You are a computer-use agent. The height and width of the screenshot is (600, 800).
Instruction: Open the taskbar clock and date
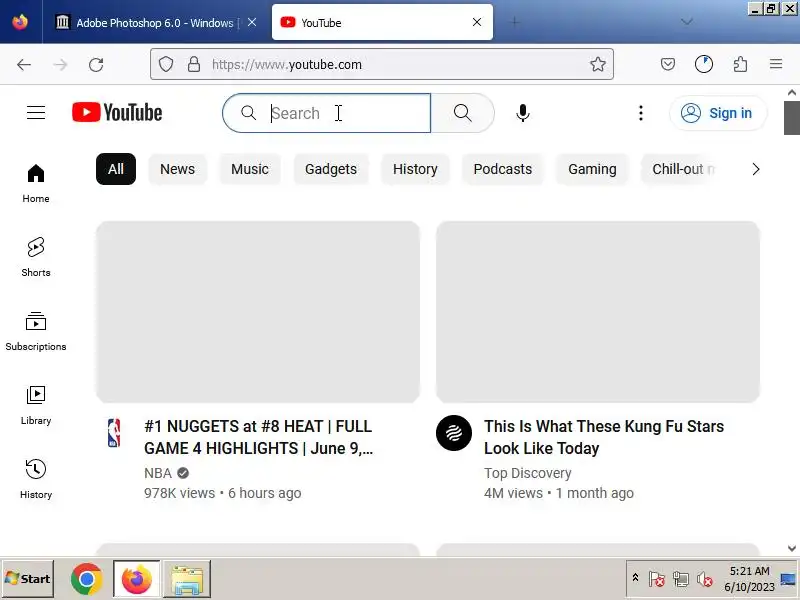point(749,579)
